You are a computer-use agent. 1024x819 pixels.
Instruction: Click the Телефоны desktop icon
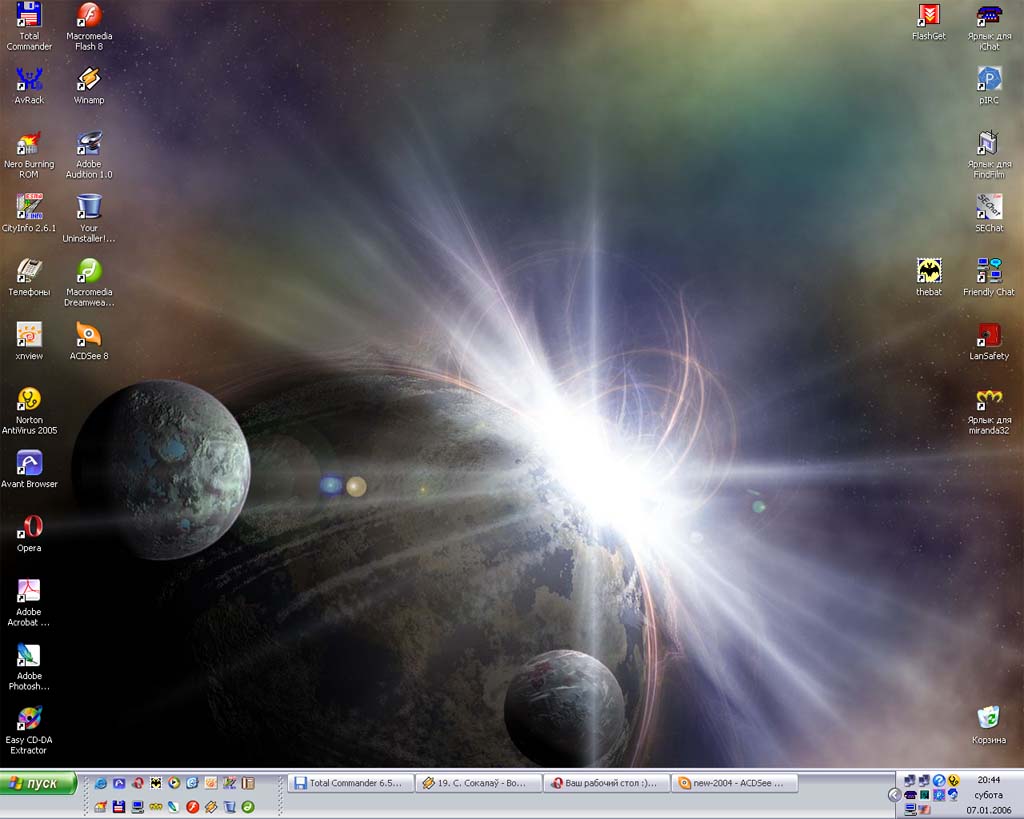click(29, 277)
